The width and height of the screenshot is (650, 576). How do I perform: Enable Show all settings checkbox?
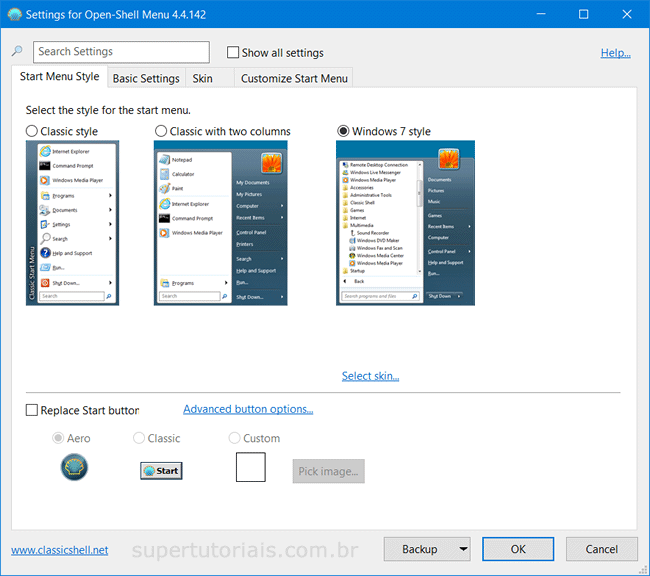[233, 53]
